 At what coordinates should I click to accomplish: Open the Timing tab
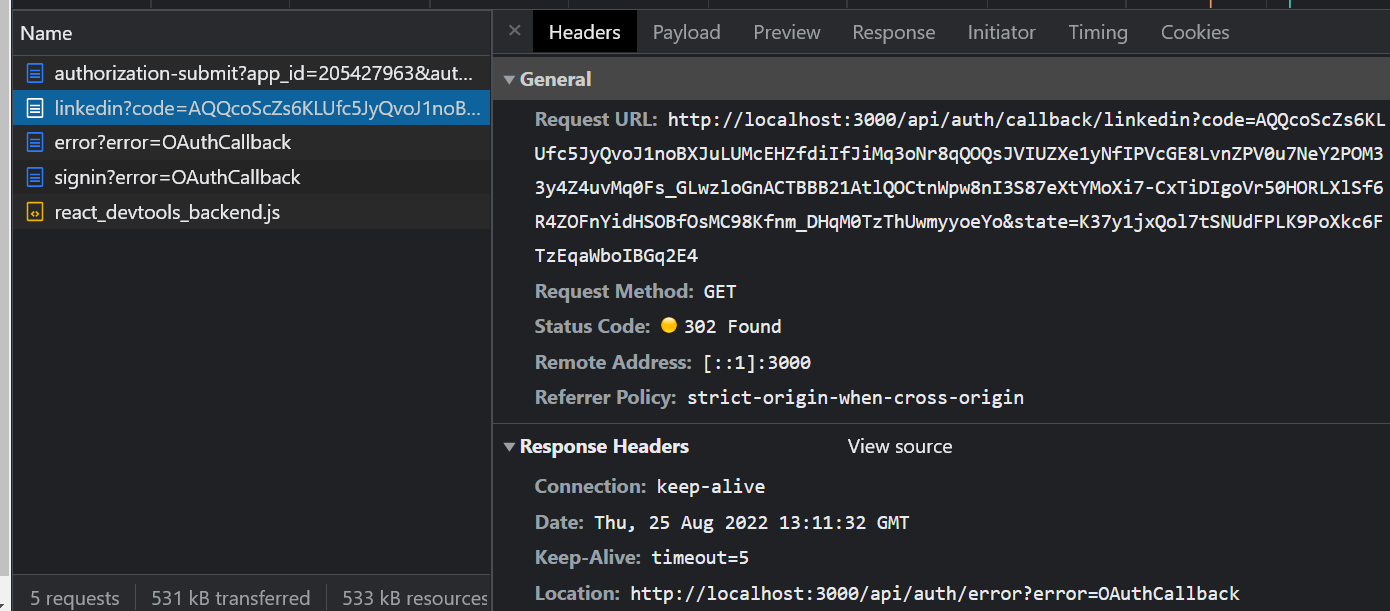point(1097,31)
